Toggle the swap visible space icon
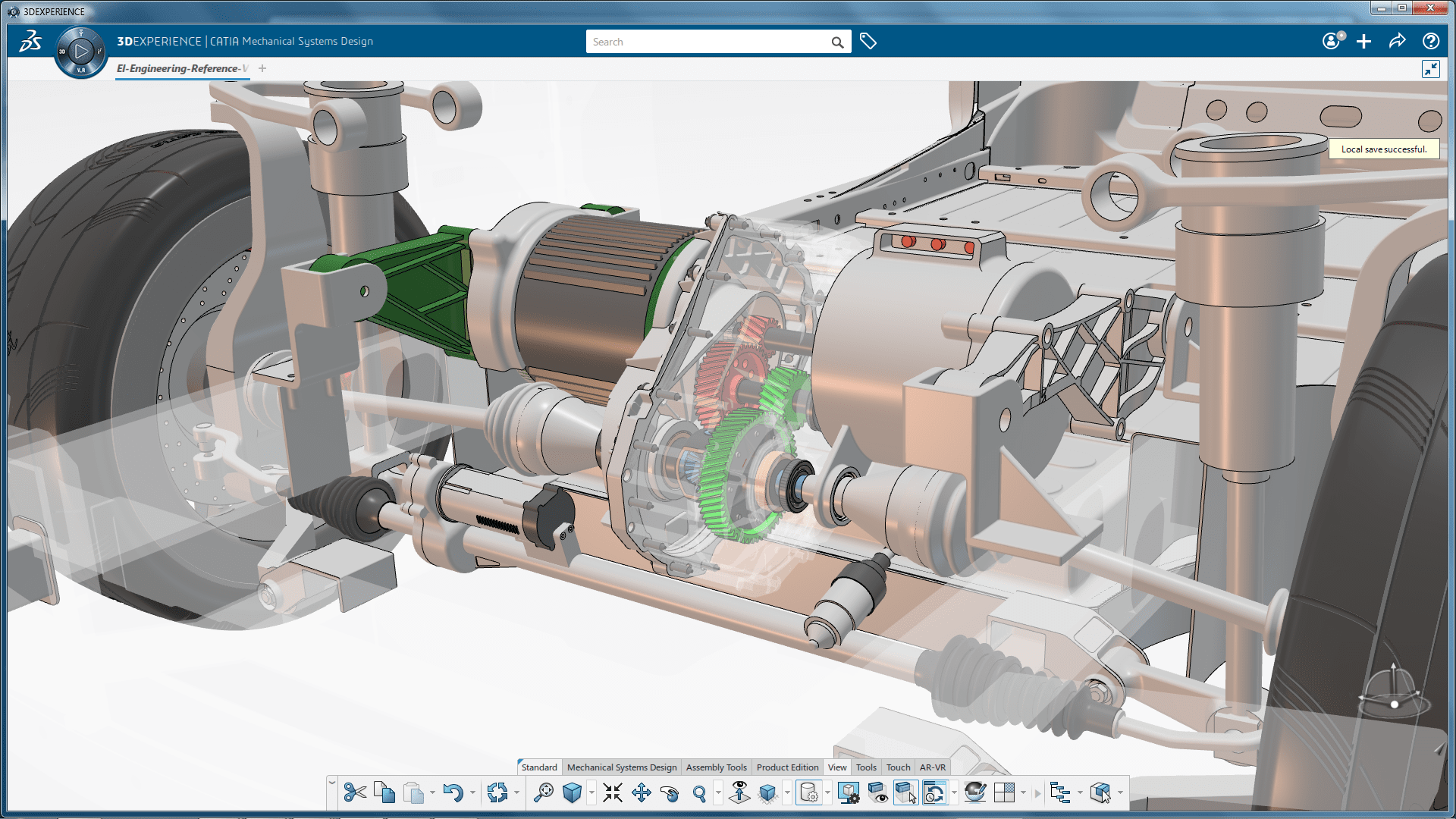Image resolution: width=1456 pixels, height=819 pixels. (905, 792)
